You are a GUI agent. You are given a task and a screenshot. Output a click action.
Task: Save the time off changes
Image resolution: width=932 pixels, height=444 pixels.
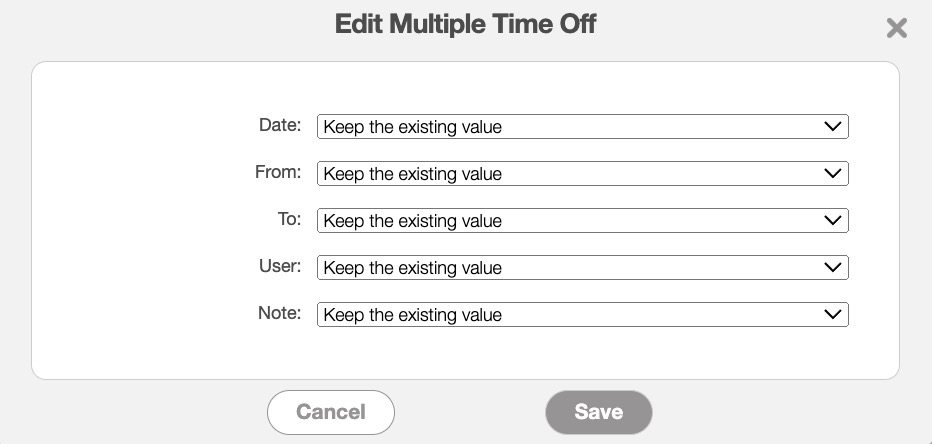(598, 412)
